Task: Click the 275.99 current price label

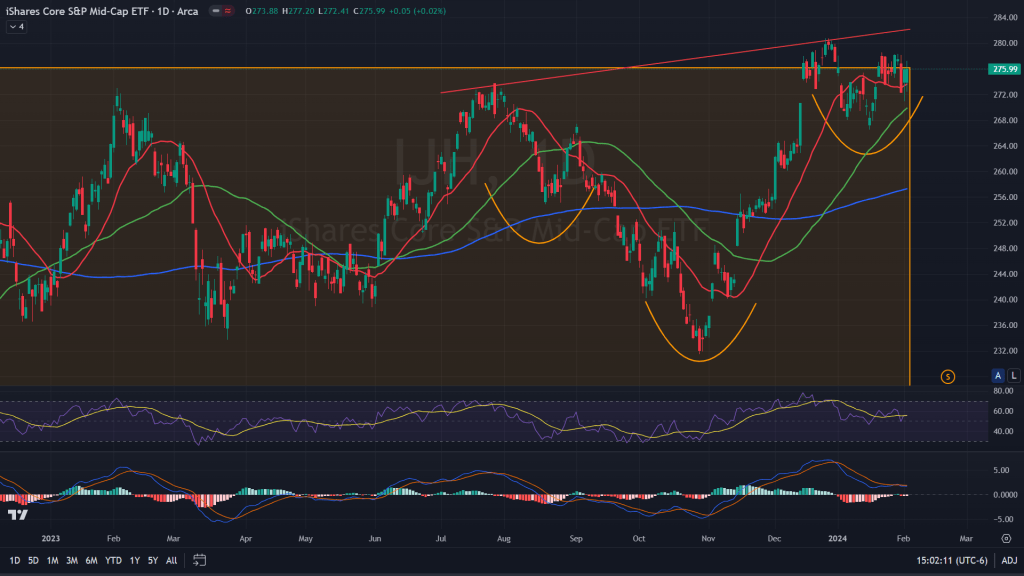Action: click(x=1002, y=69)
